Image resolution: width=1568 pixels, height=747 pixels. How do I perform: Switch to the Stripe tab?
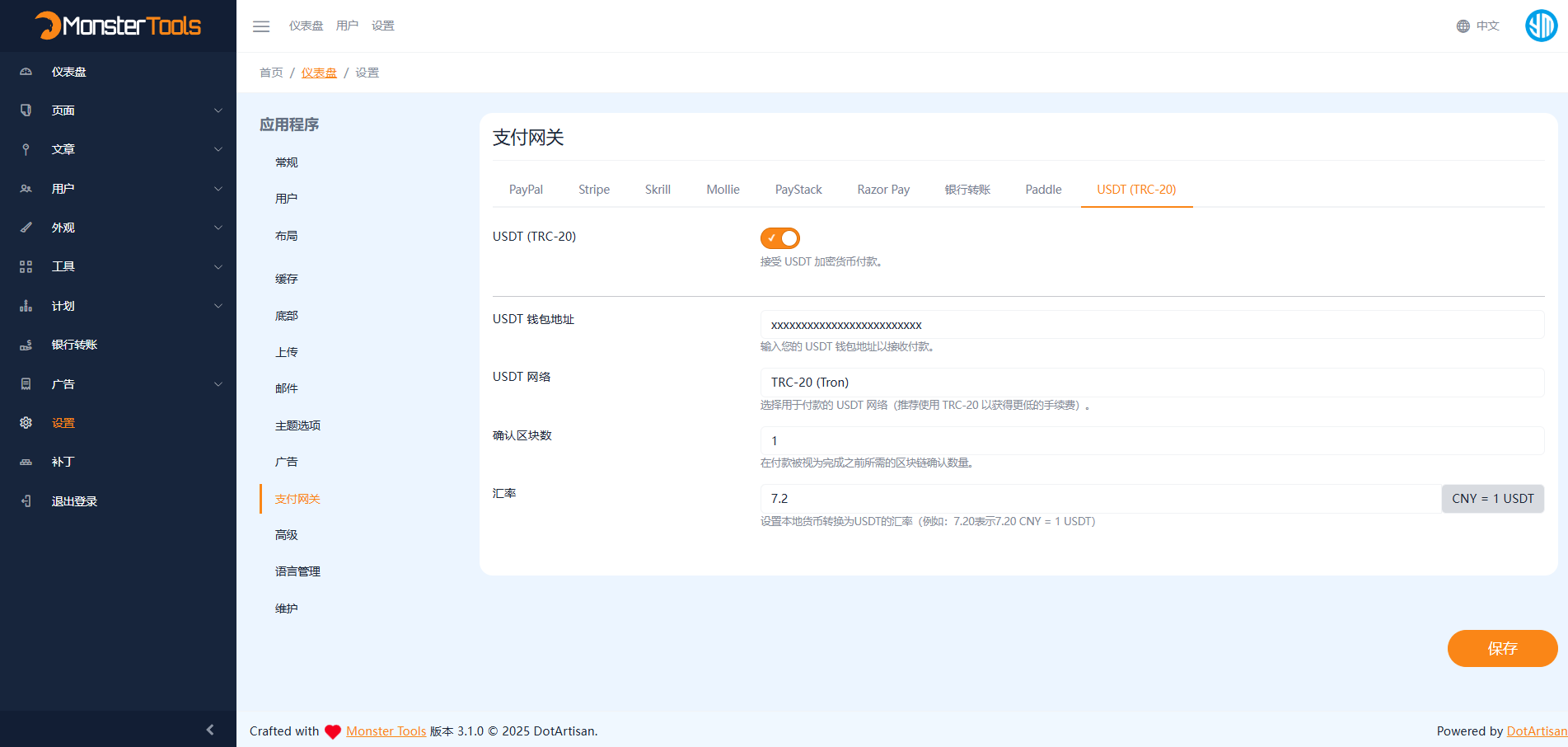593,189
